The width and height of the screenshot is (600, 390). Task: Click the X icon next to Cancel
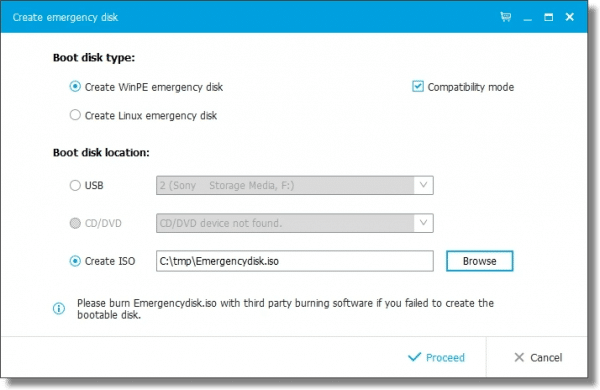pos(519,357)
